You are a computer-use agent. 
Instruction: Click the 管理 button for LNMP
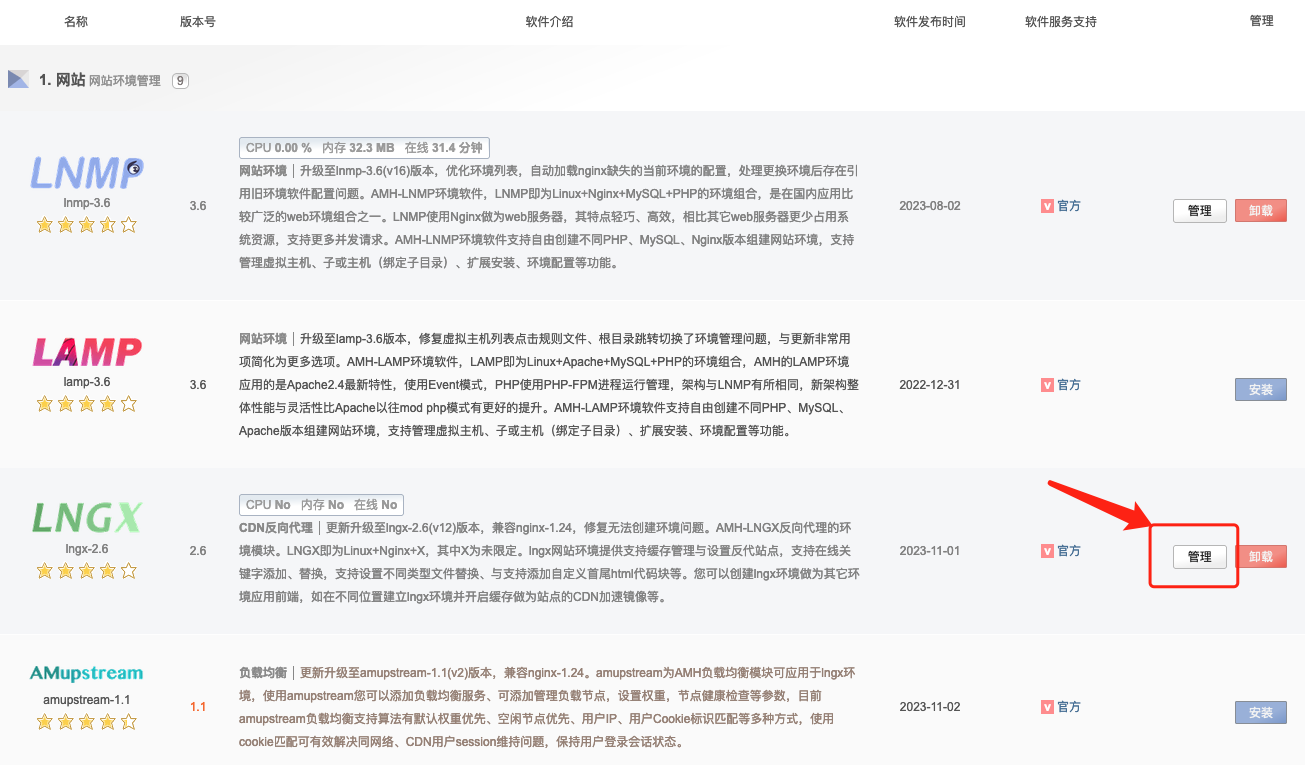1199,210
